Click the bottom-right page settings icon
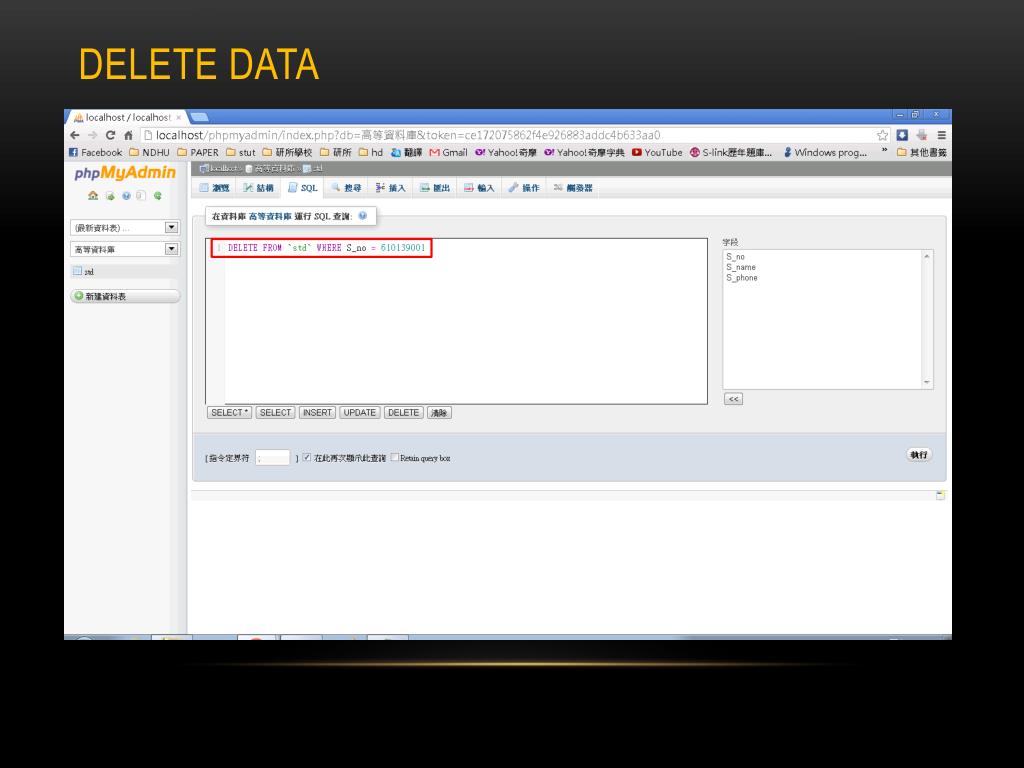The height and width of the screenshot is (768, 1024). pyautogui.click(x=940, y=496)
